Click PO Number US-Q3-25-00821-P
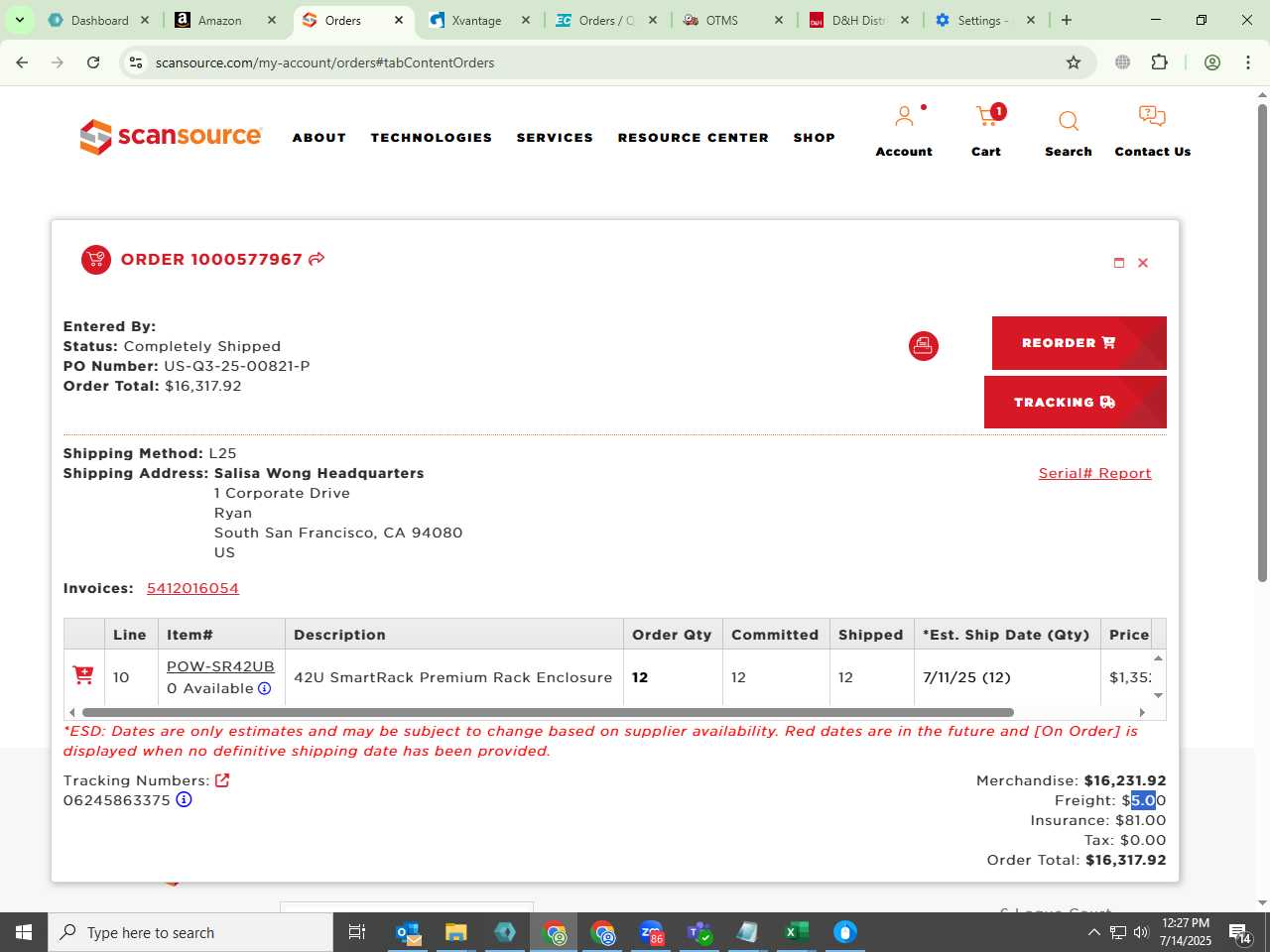The image size is (1270, 952). (187, 366)
